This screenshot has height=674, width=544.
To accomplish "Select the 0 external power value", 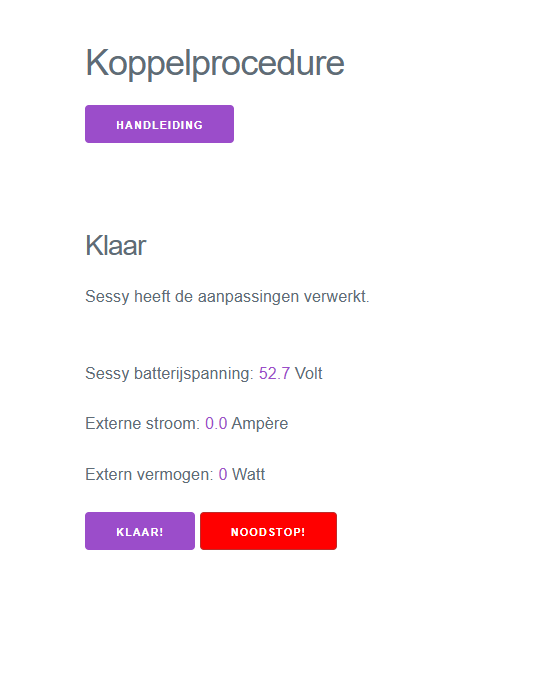I will tap(223, 475).
